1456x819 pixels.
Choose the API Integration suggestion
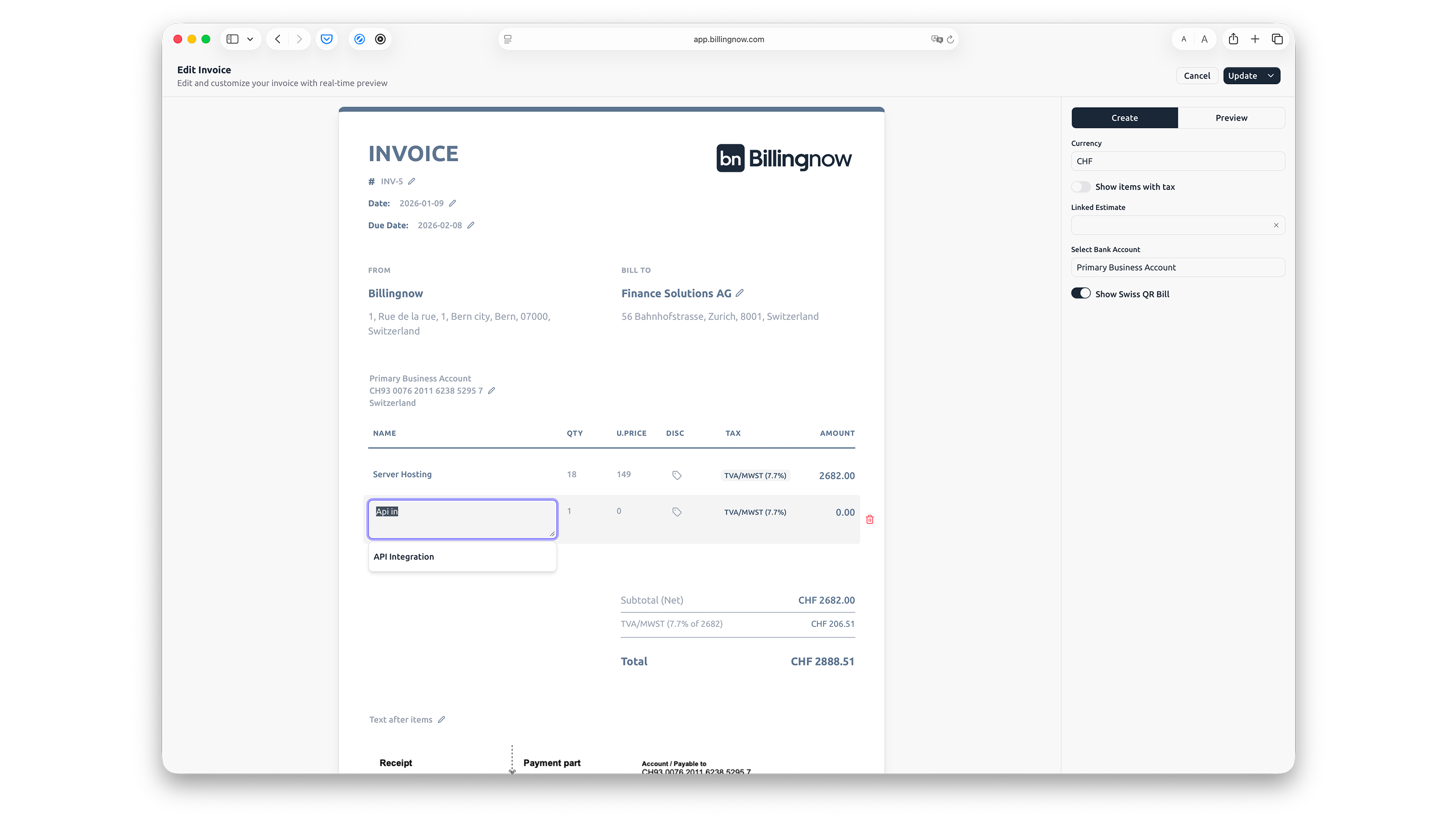pos(404,556)
